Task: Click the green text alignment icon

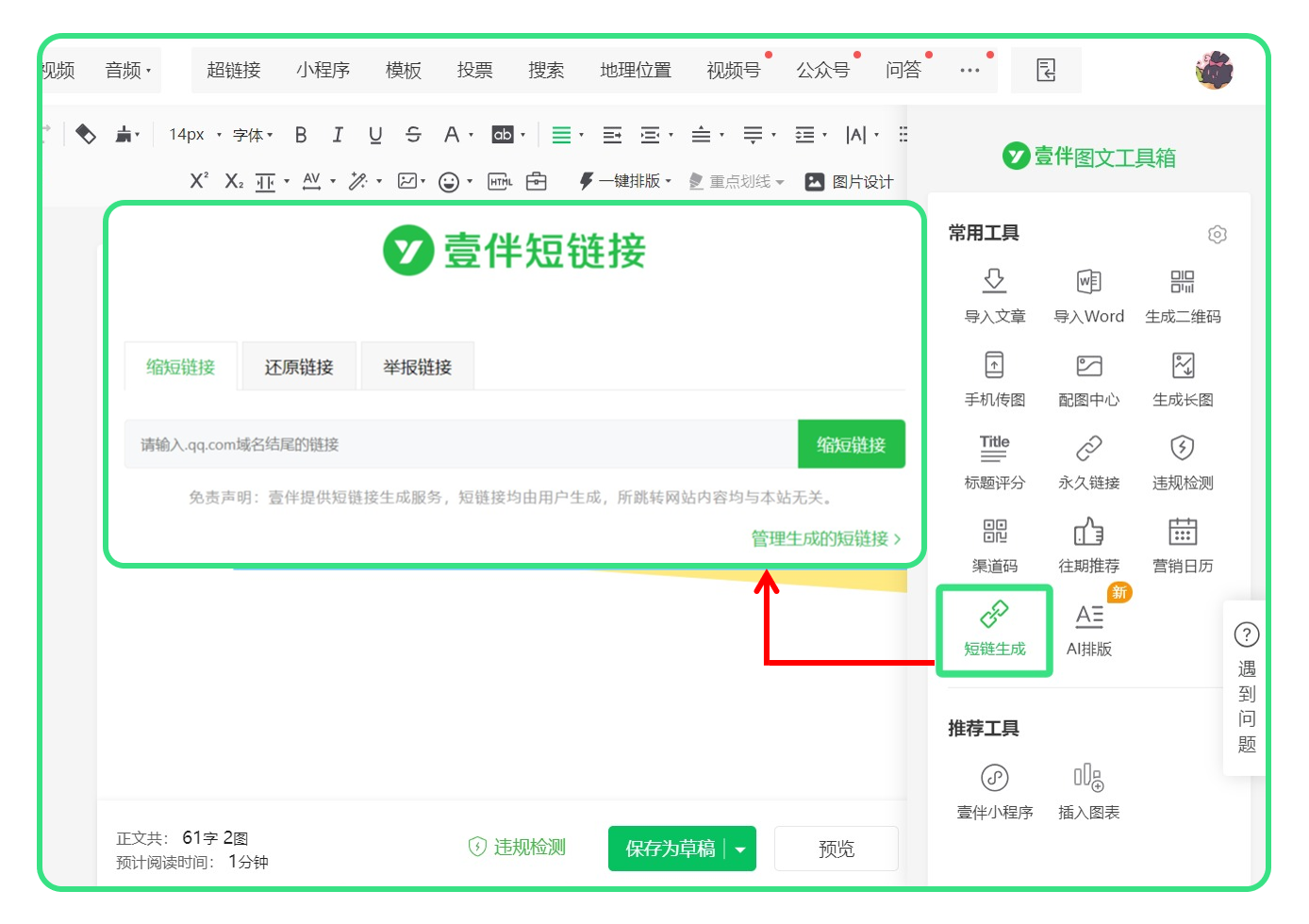Action: coord(561,135)
